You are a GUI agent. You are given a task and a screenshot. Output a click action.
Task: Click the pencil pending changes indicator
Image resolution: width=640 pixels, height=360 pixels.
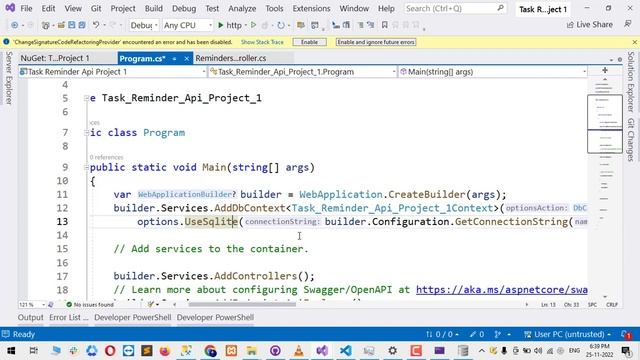(477, 334)
